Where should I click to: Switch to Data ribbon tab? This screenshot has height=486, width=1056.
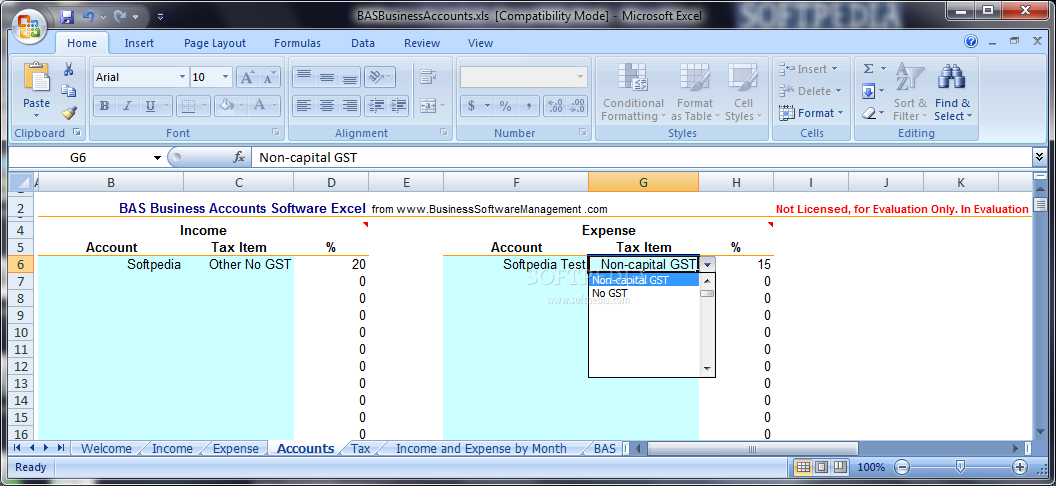click(x=362, y=43)
